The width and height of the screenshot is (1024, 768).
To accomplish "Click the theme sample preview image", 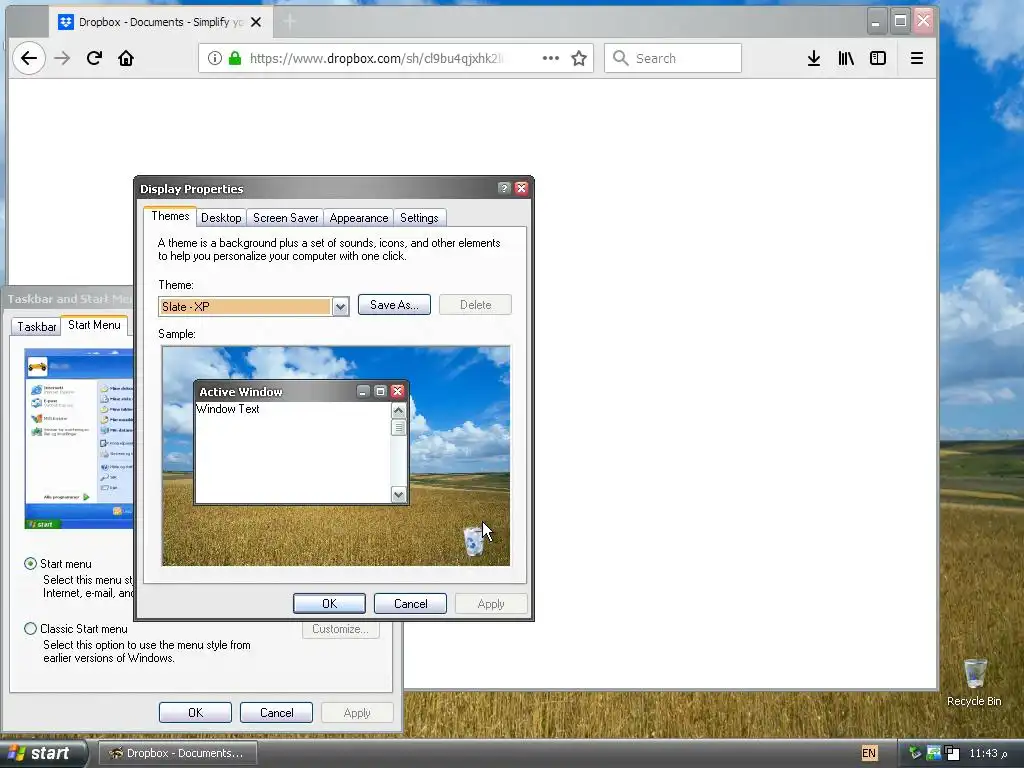I will 336,456.
